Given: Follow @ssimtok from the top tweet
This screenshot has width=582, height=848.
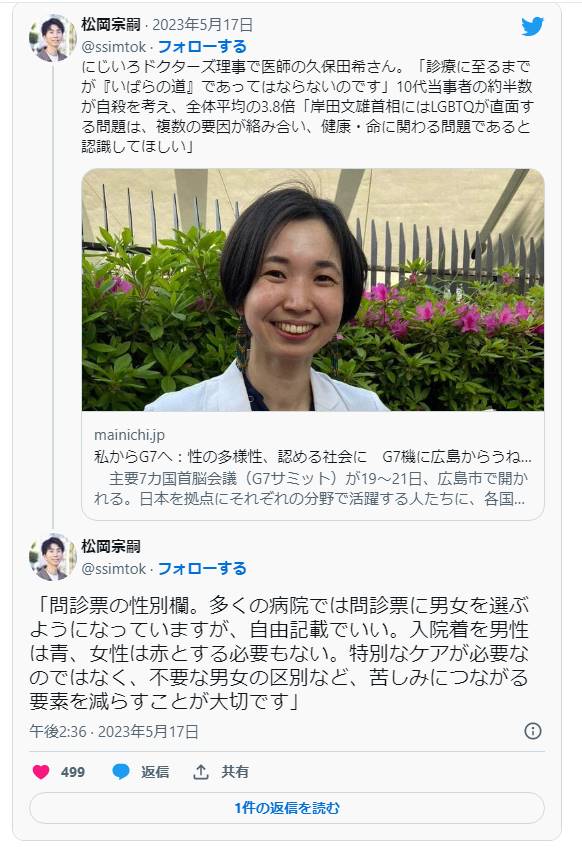Looking at the screenshot, I should 202,47.
